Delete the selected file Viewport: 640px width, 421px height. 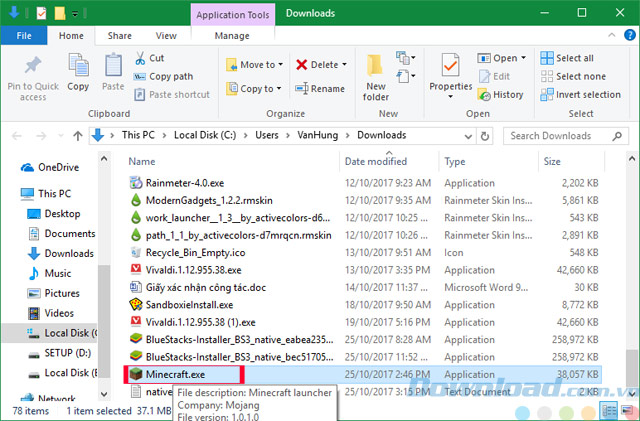317,65
